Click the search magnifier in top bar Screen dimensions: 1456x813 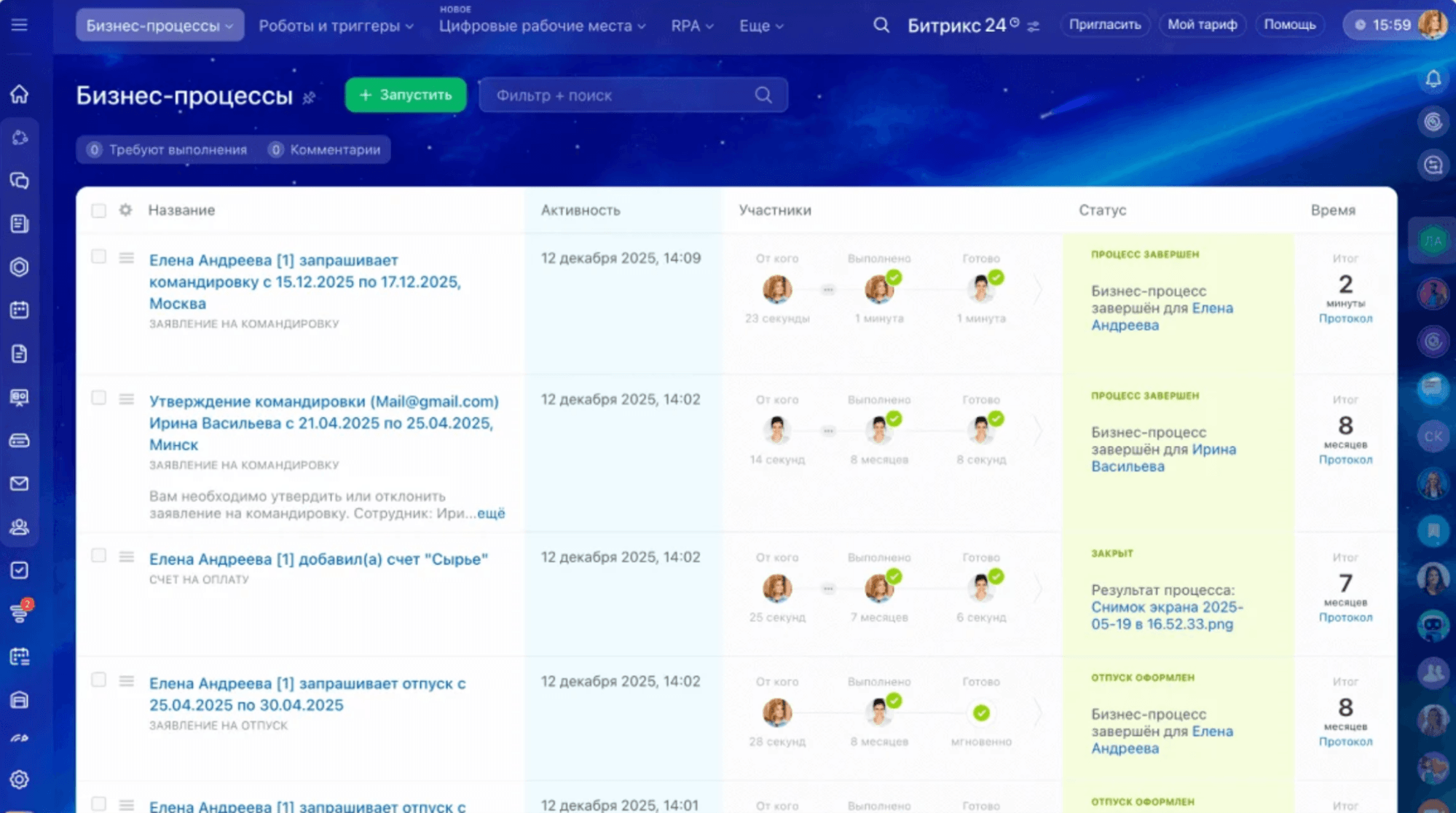[x=881, y=25]
